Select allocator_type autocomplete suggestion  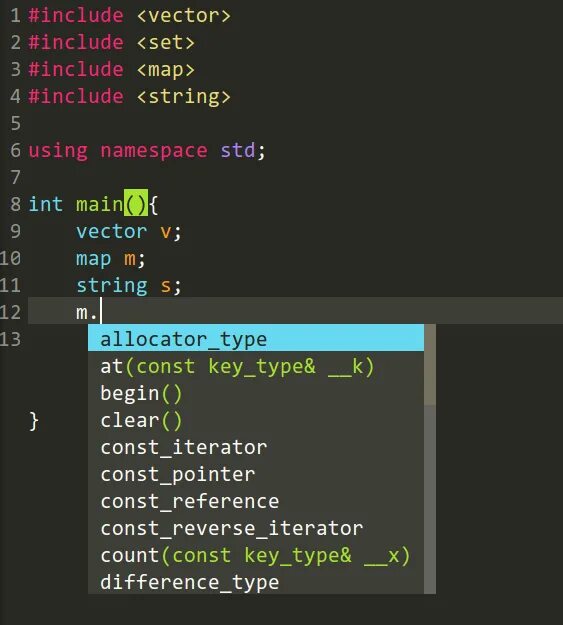click(x=256, y=338)
